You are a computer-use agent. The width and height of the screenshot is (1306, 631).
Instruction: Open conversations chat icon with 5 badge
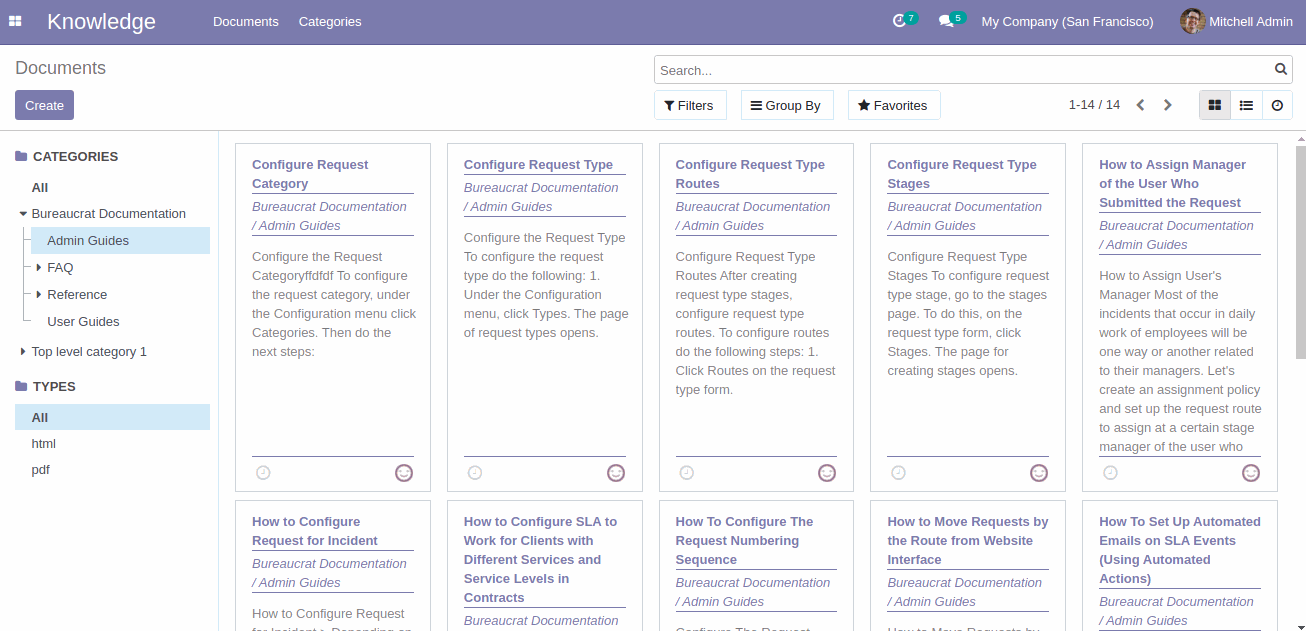945,21
